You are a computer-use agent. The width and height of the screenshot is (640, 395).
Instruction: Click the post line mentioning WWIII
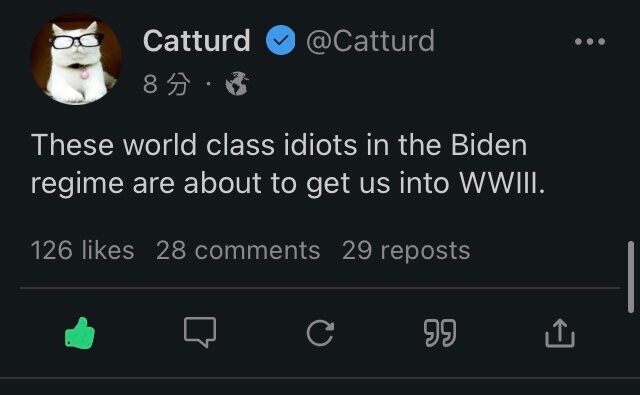click(x=288, y=183)
